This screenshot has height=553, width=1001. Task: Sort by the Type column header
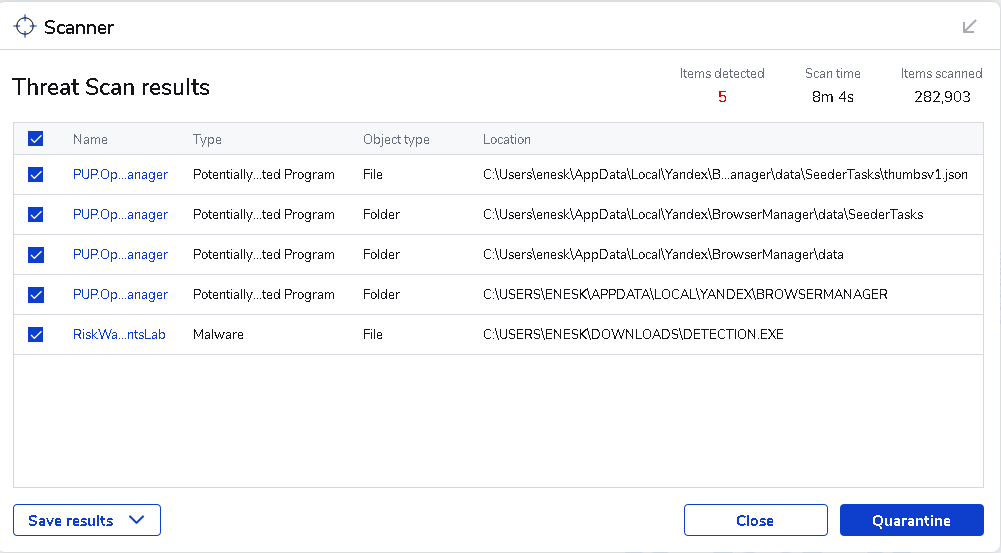(x=207, y=140)
